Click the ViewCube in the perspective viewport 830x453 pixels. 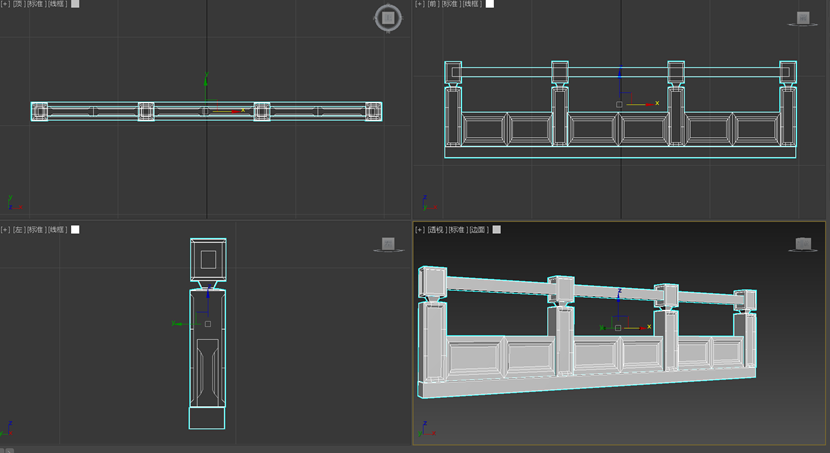coord(804,244)
